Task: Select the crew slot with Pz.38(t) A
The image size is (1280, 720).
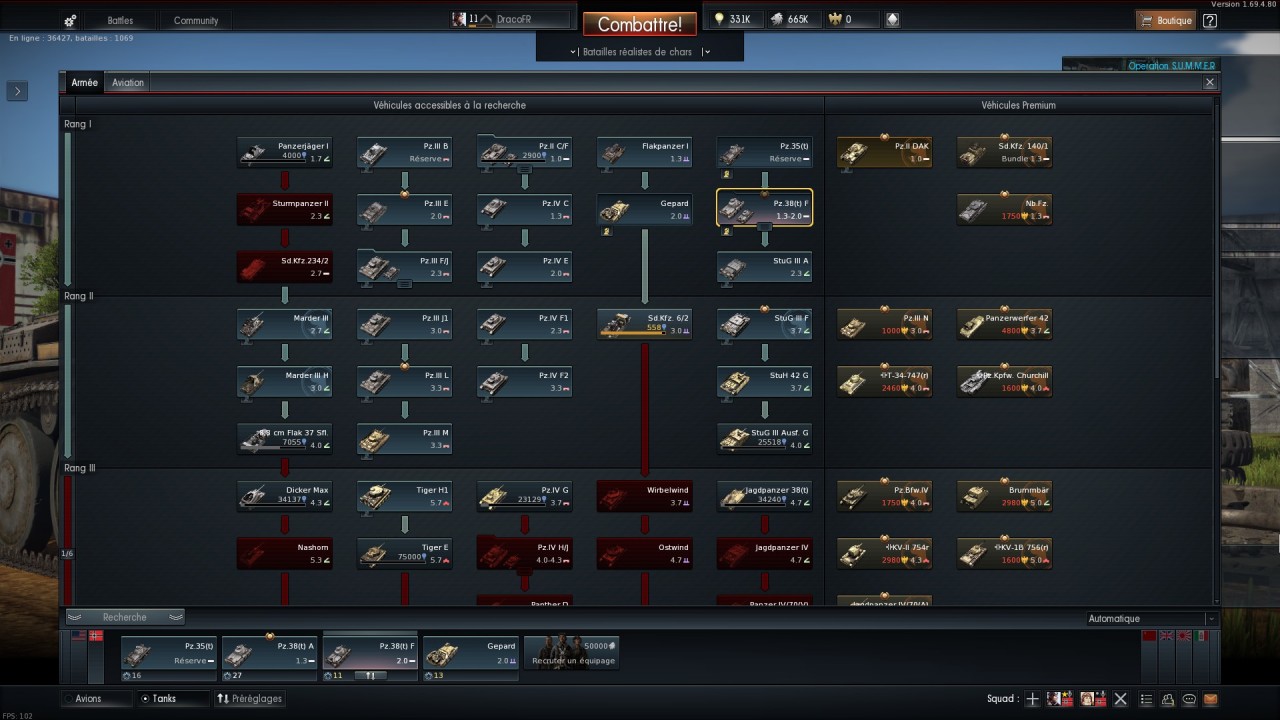Action: point(269,659)
